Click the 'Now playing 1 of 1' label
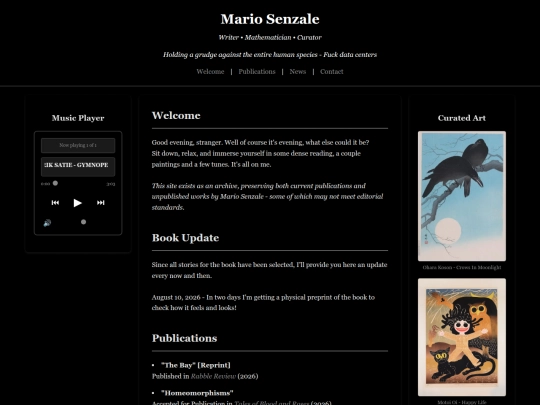Viewport: 540px width, 405px height. pos(78,145)
